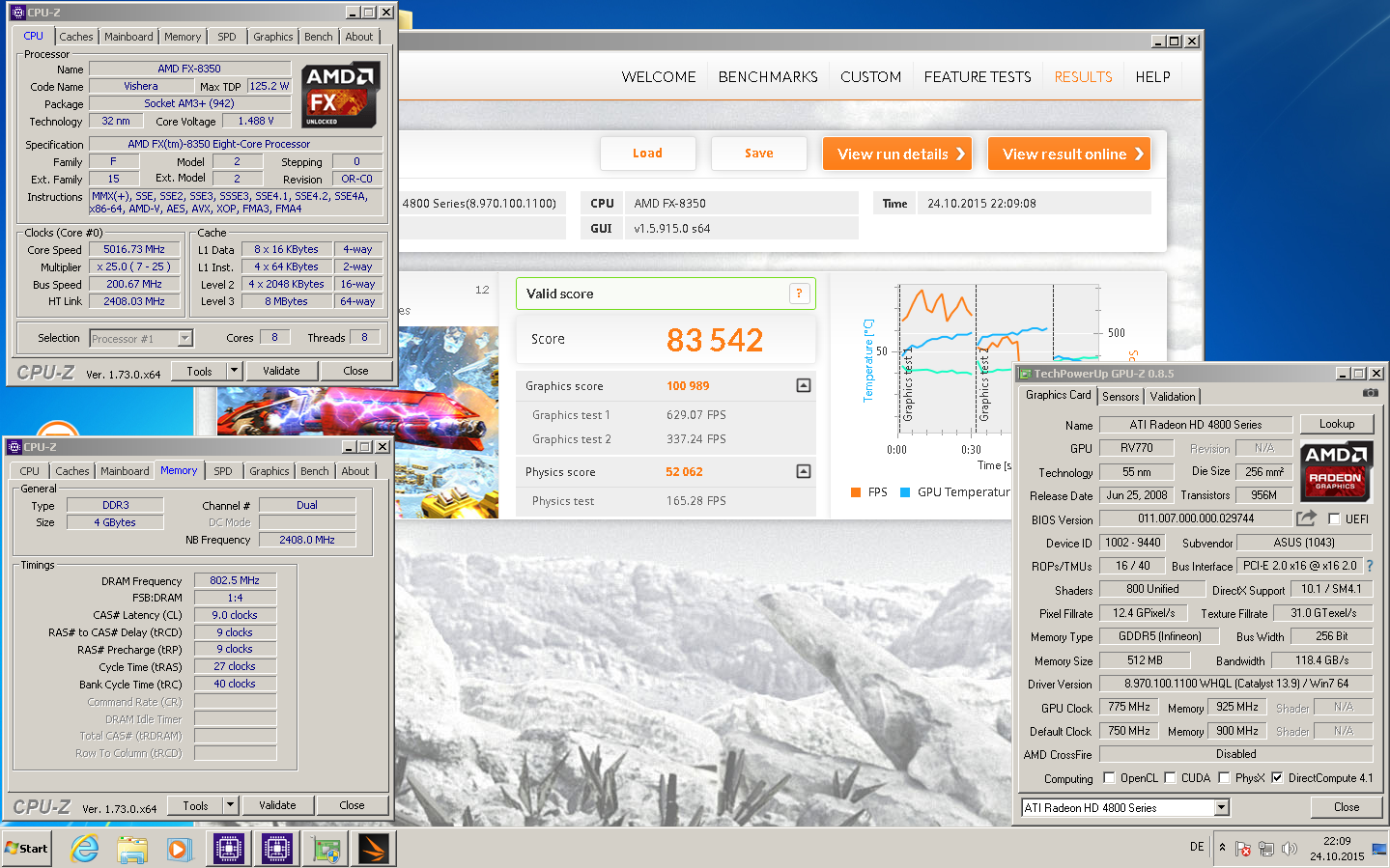1390x868 pixels.
Task: Open the Caches tab in top CPU-Z
Action: 76,37
